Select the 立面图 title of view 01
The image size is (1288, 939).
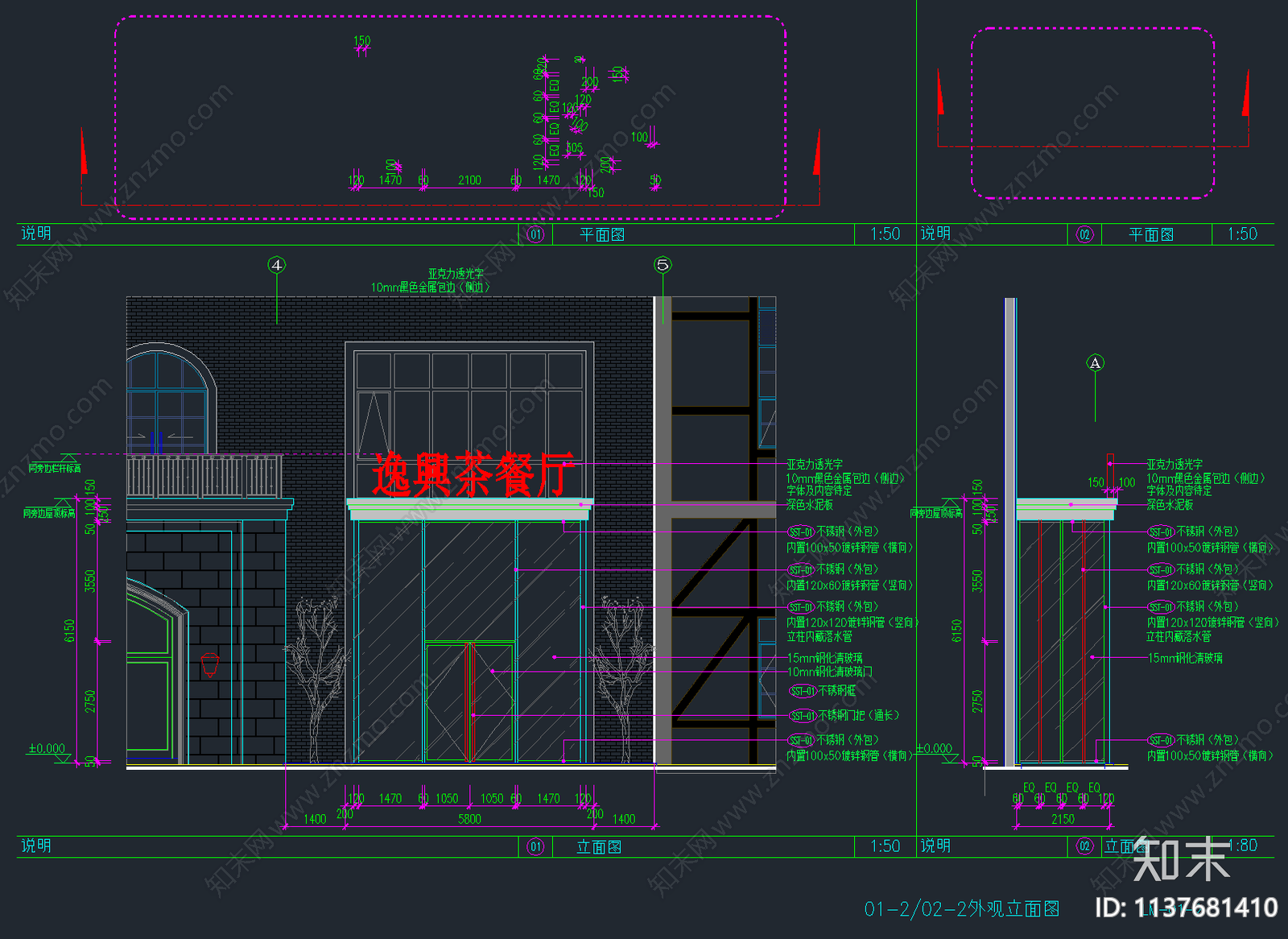click(599, 846)
